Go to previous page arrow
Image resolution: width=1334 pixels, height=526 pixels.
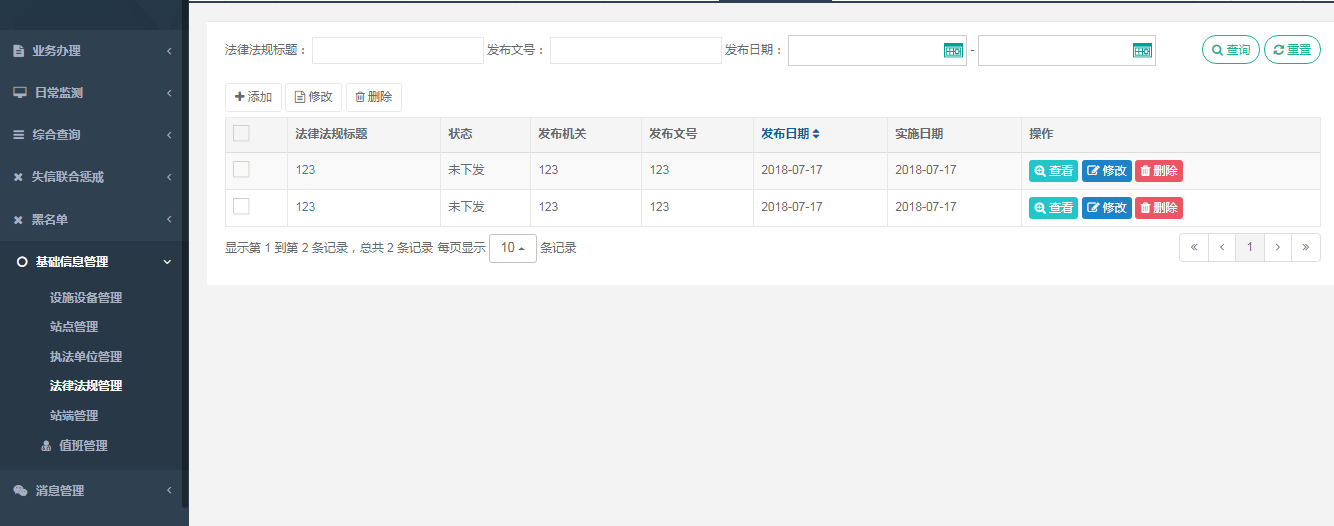pos(1222,247)
